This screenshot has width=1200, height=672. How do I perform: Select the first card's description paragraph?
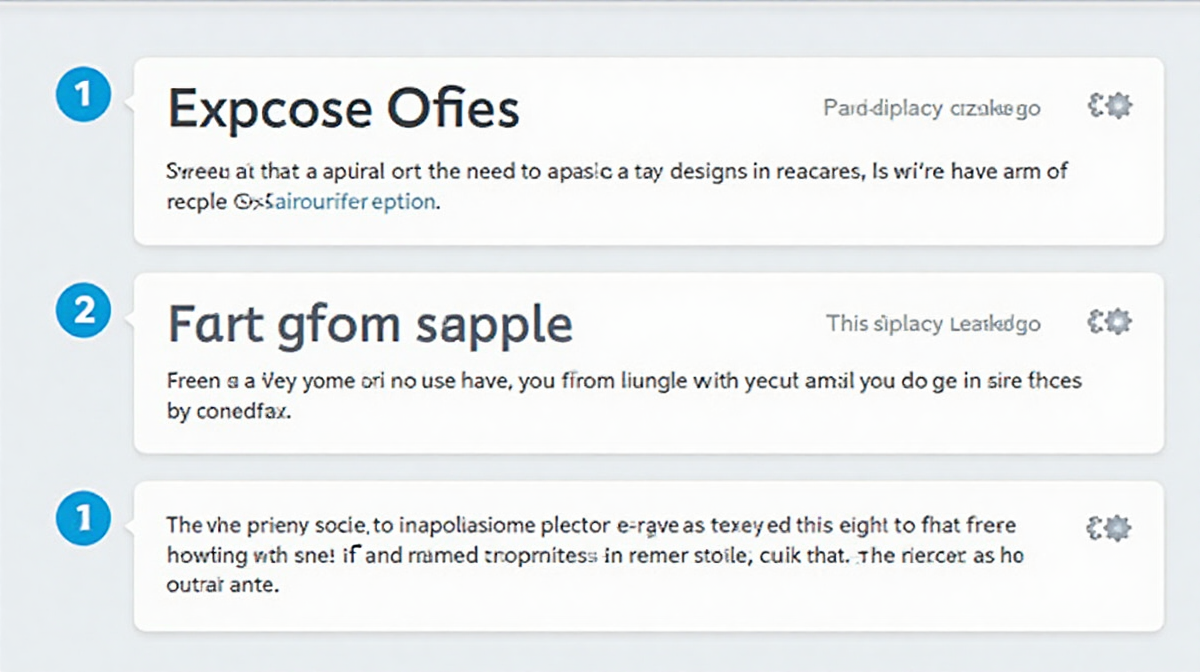point(616,186)
